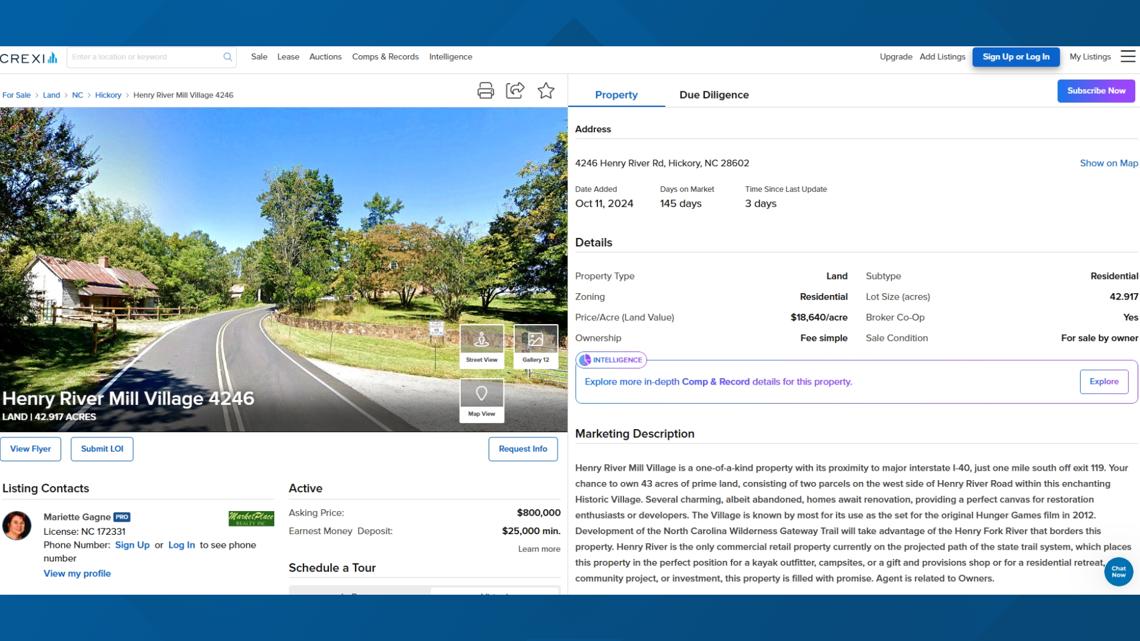Viewport: 1140px width, 641px height.
Task: Click the search magnifier icon
Action: pos(227,57)
